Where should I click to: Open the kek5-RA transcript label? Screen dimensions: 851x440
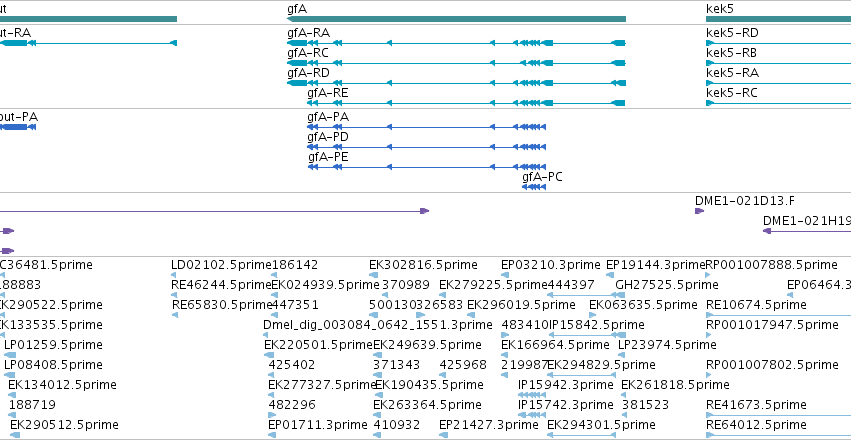732,73
